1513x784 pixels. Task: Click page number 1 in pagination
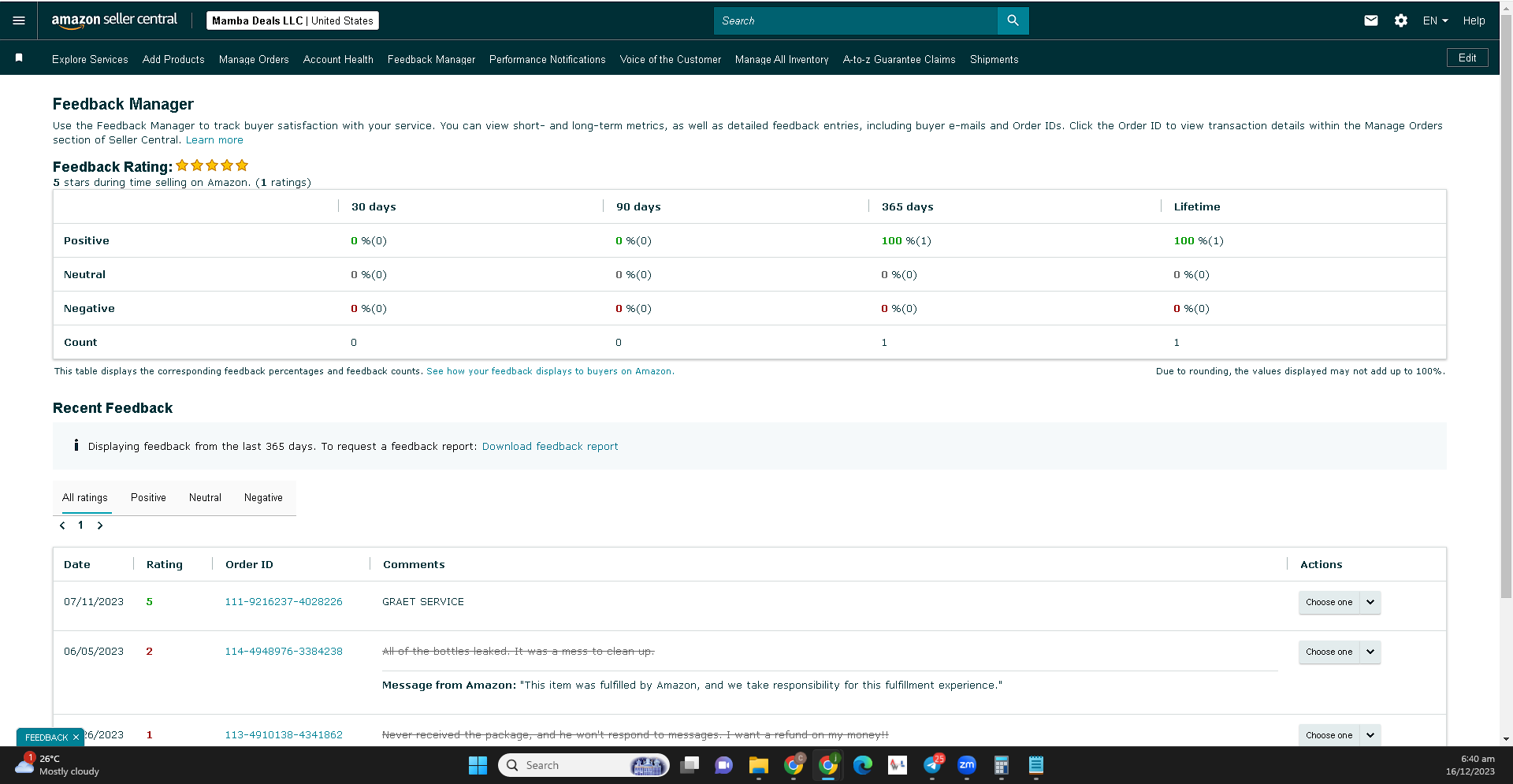80,525
